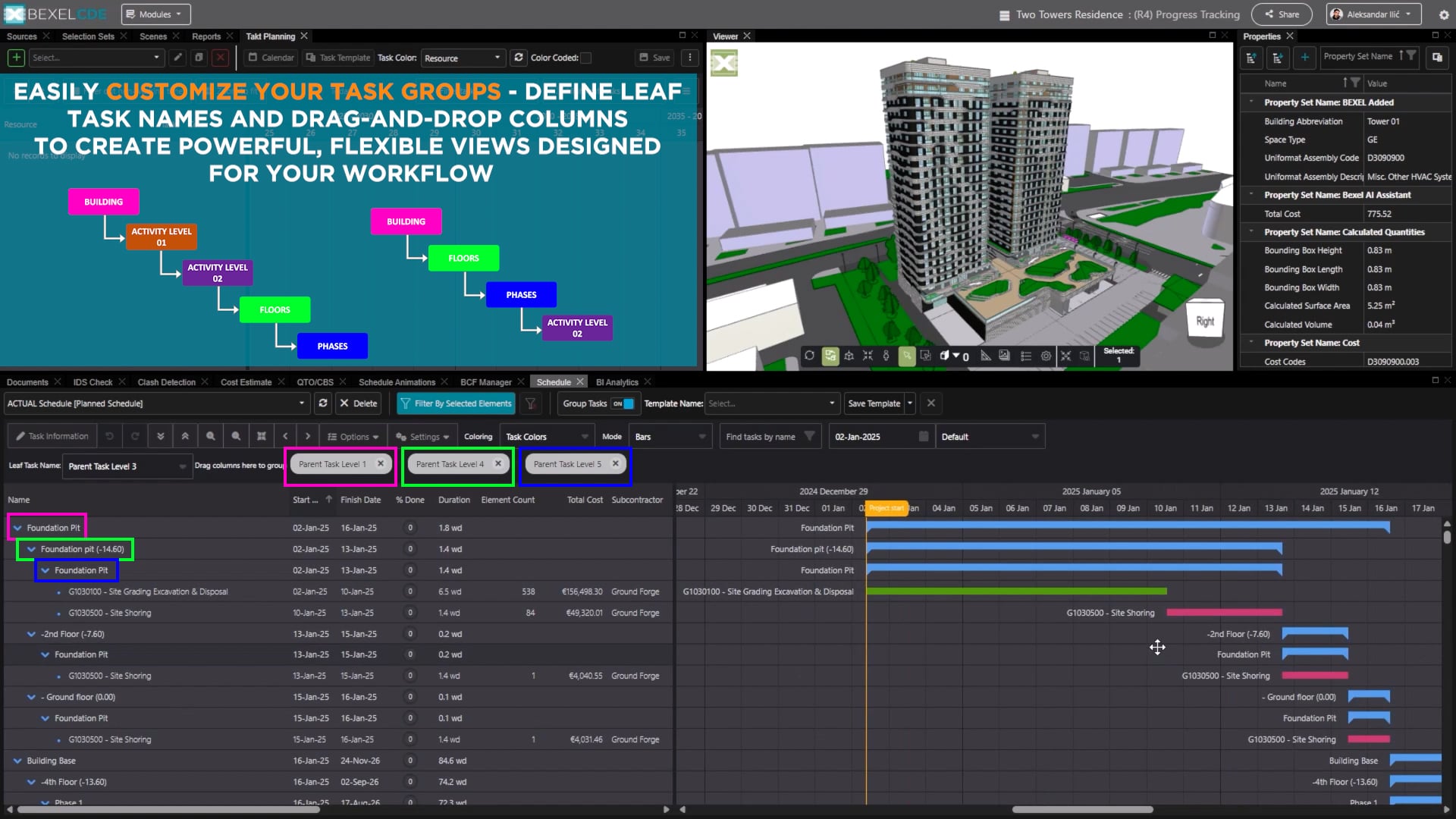Switch to the Clash Detection tab
The image size is (1456, 819).
(167, 382)
